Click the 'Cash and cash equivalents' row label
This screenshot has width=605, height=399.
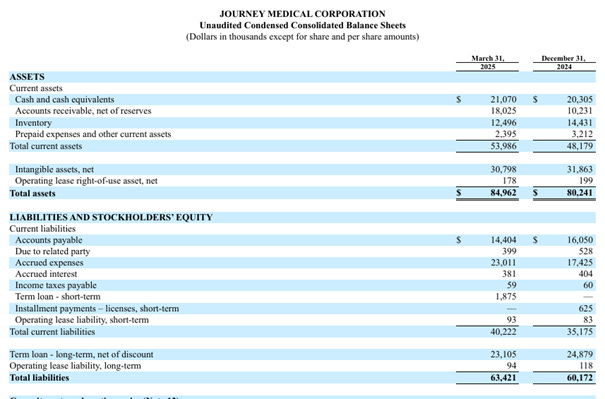tap(64, 100)
